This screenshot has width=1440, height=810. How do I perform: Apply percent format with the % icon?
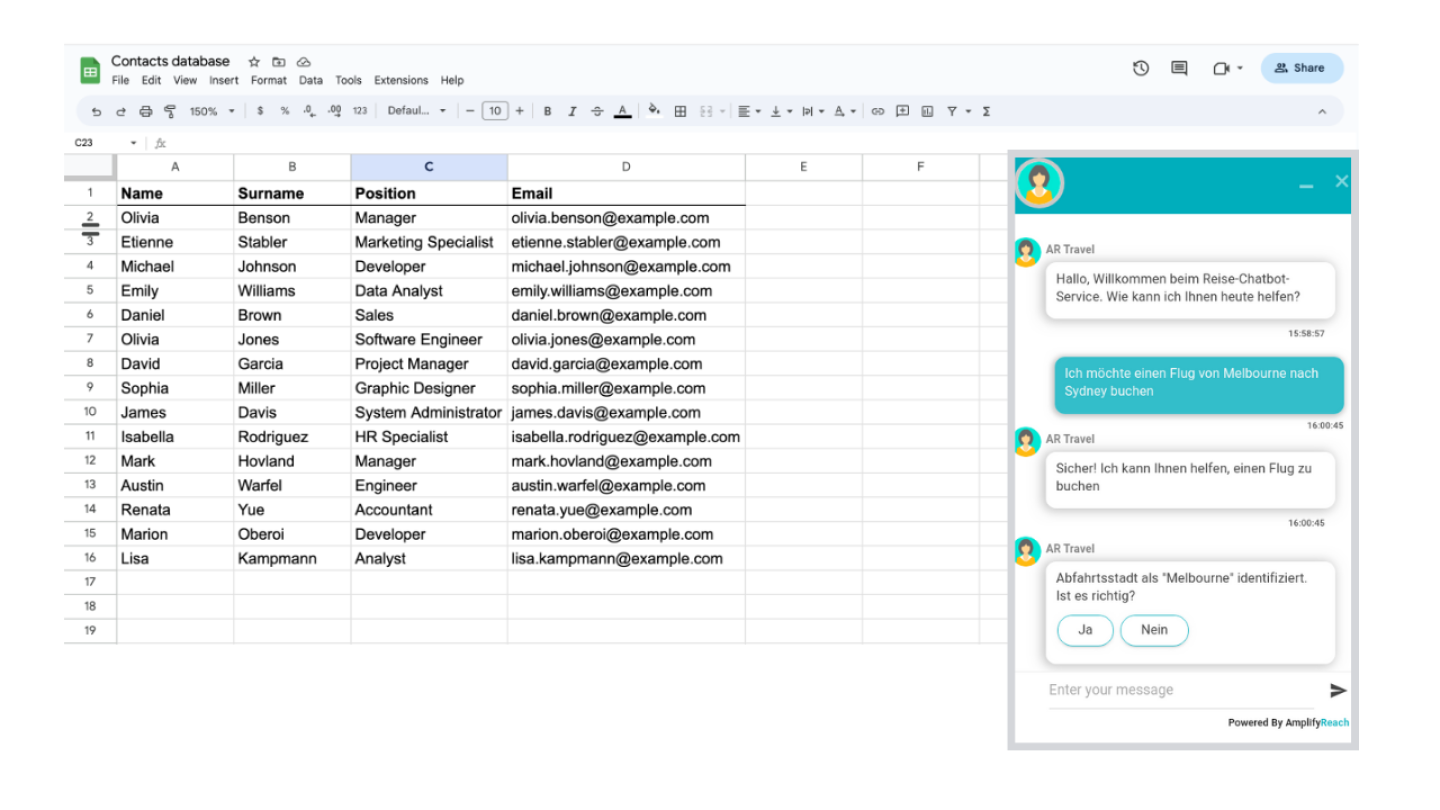(285, 112)
